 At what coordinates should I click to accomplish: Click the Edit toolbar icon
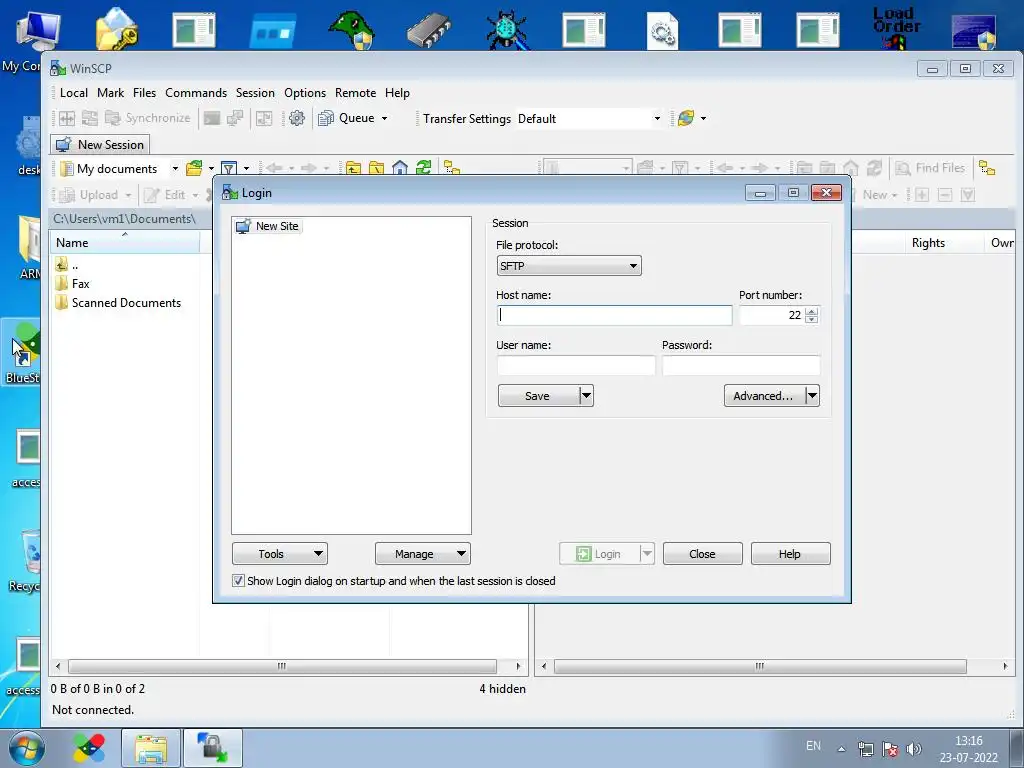pos(152,195)
